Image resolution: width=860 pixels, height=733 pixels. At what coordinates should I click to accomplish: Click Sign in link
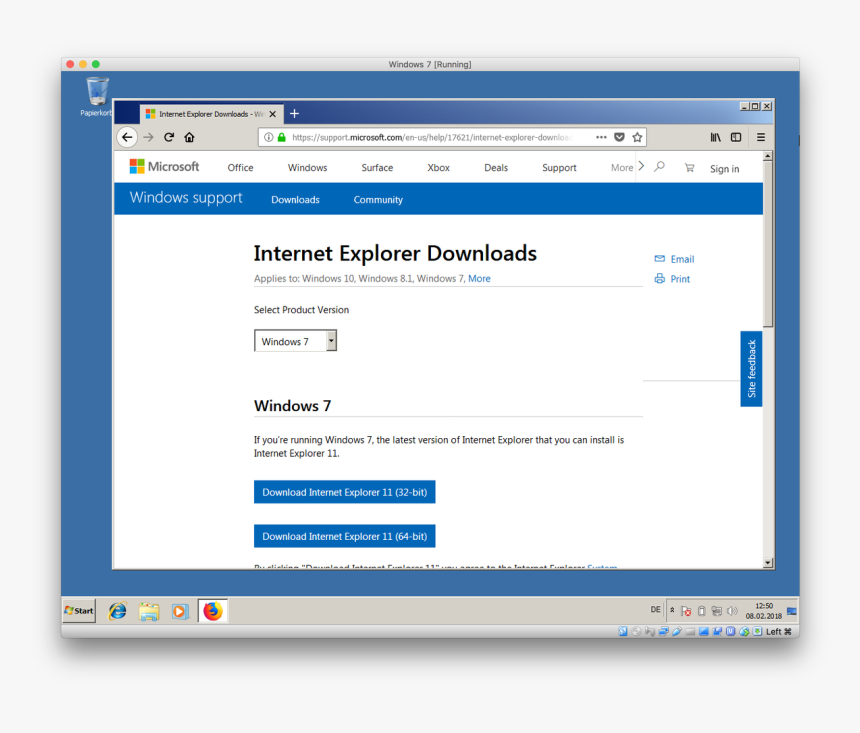(725, 169)
